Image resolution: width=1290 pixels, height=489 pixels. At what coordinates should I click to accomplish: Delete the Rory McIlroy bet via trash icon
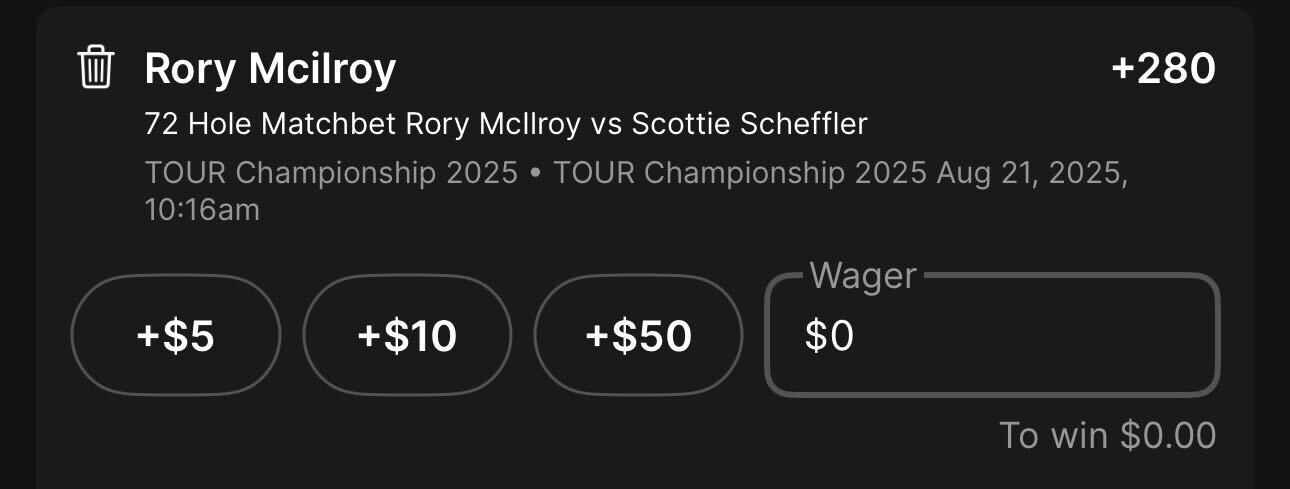(96, 68)
